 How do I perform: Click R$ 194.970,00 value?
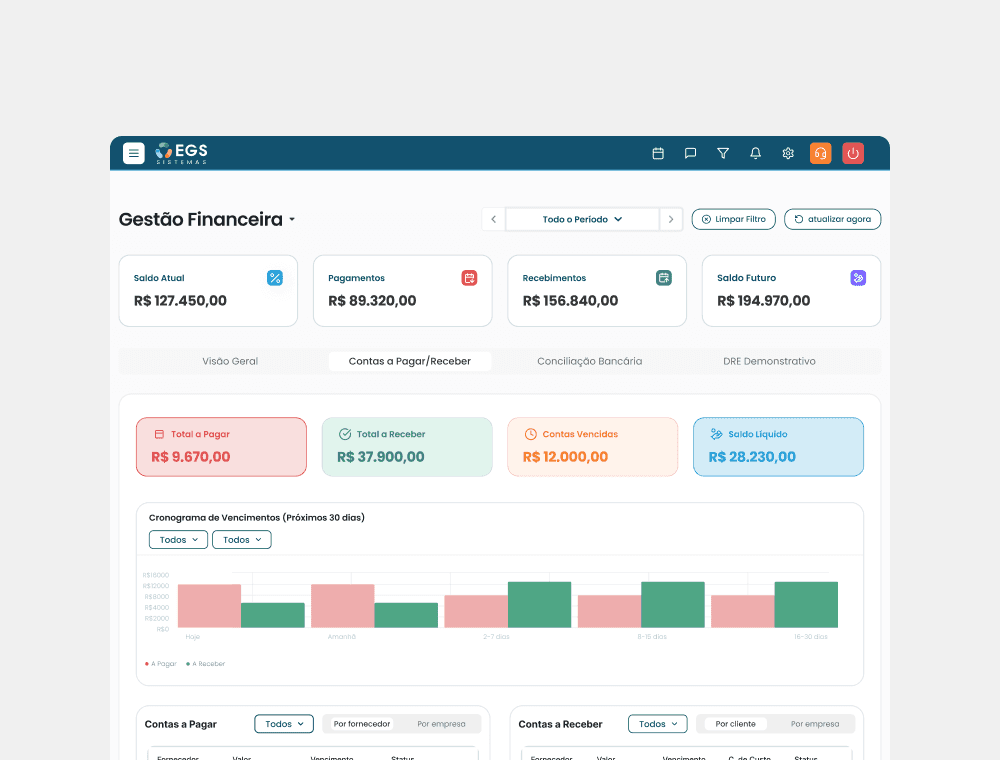763,301
